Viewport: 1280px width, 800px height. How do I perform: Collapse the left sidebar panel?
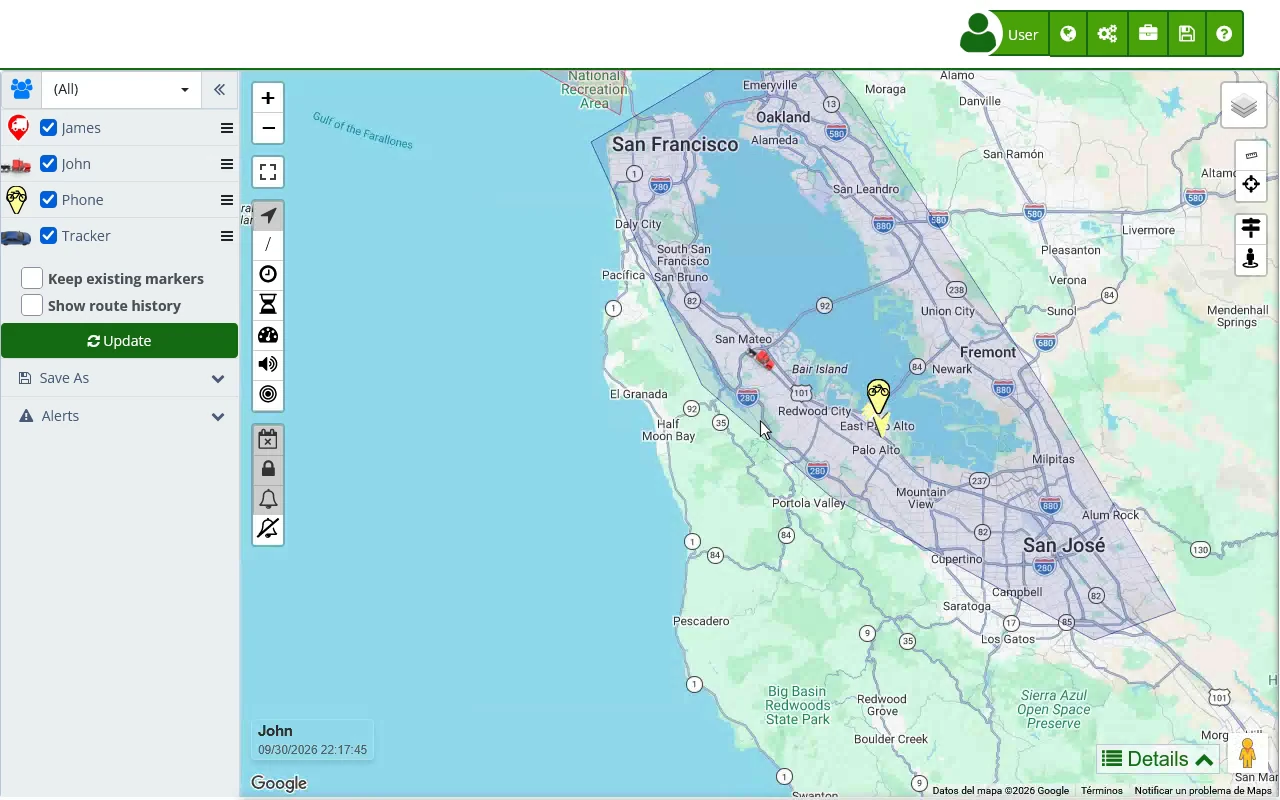(x=219, y=89)
